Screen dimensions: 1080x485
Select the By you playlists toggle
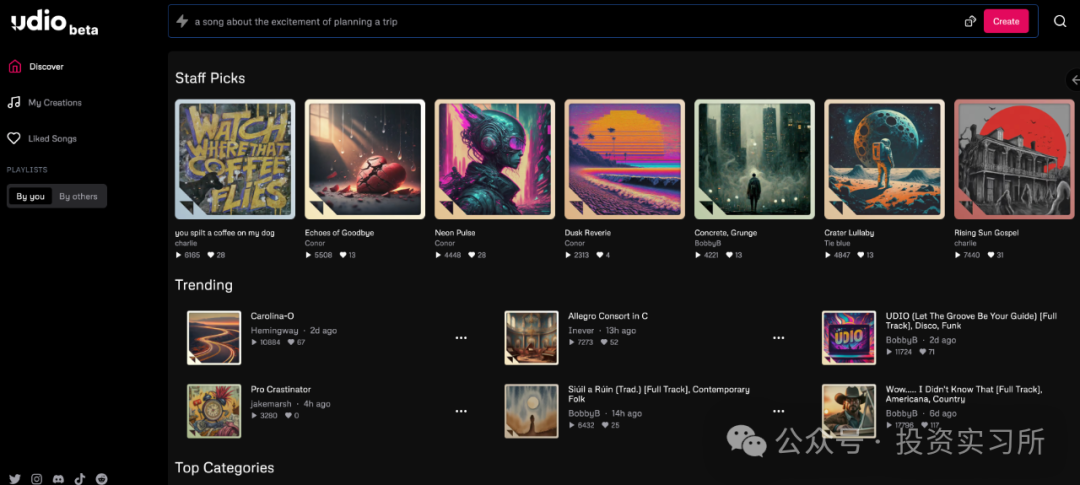coord(30,196)
